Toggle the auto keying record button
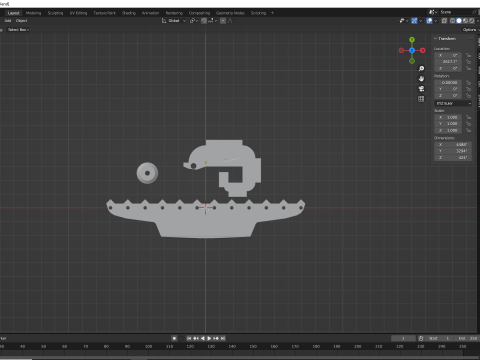The image size is (480, 360). 174,338
